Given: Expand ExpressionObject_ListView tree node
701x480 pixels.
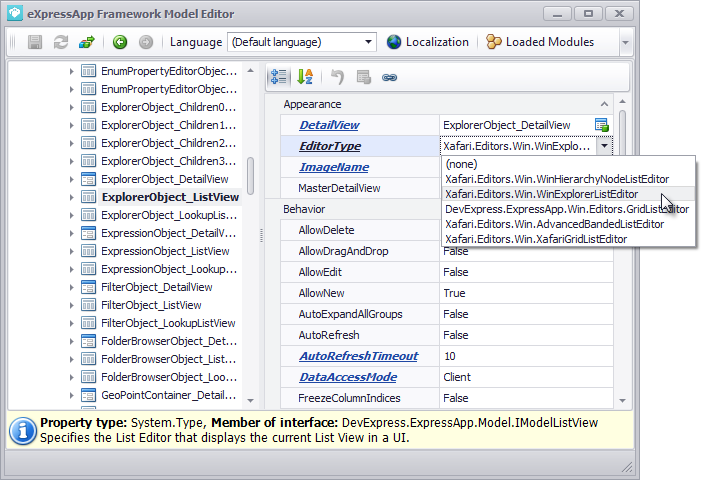Looking at the screenshot, I should click(72, 251).
